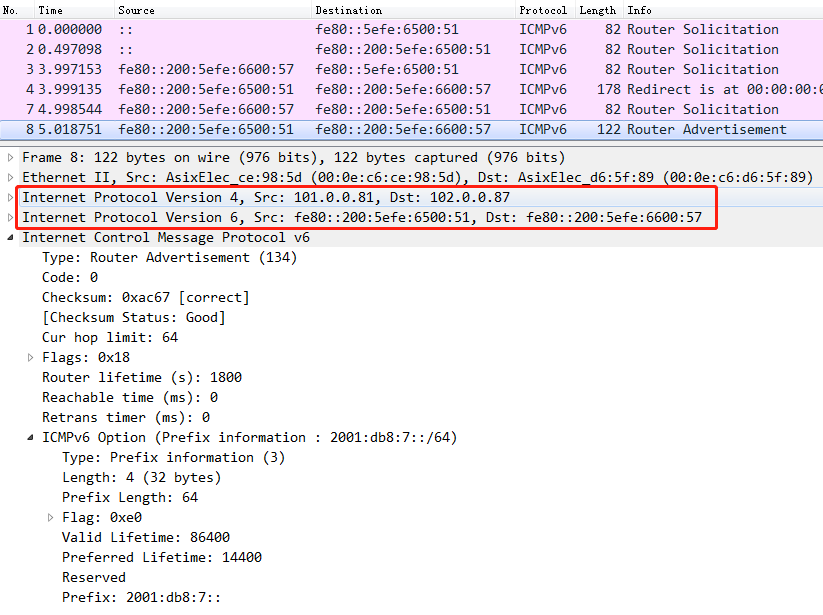Collapse the ICMPv6 Option Prefix information subtree

coord(29,437)
